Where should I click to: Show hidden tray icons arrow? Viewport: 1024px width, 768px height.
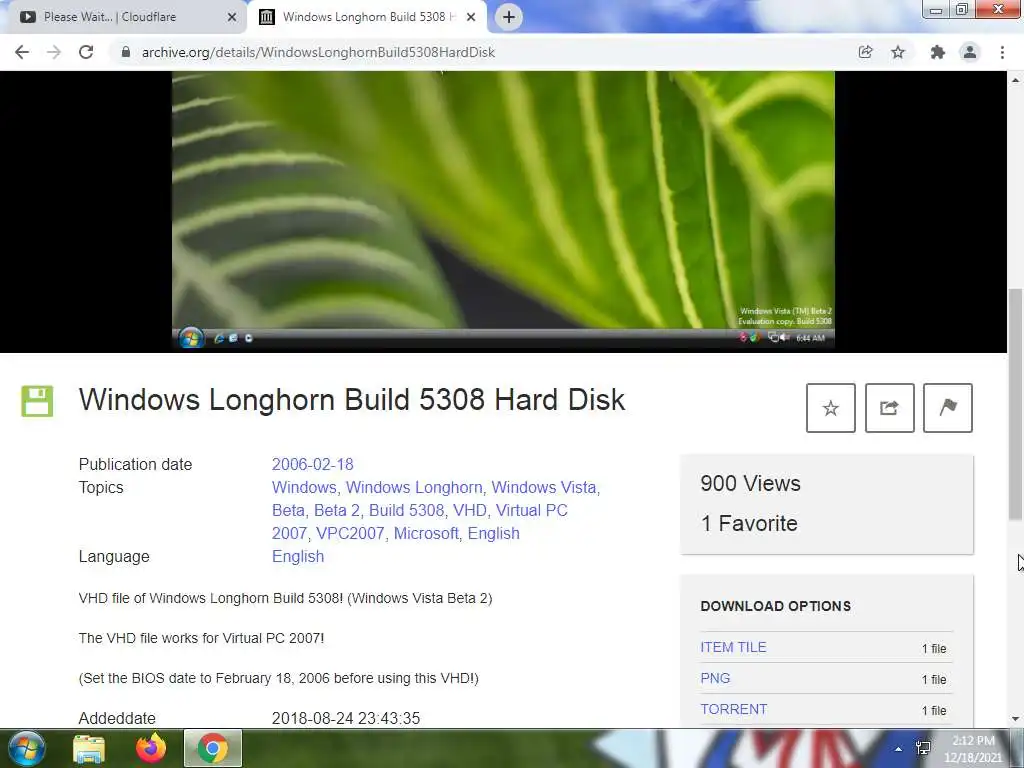(899, 749)
